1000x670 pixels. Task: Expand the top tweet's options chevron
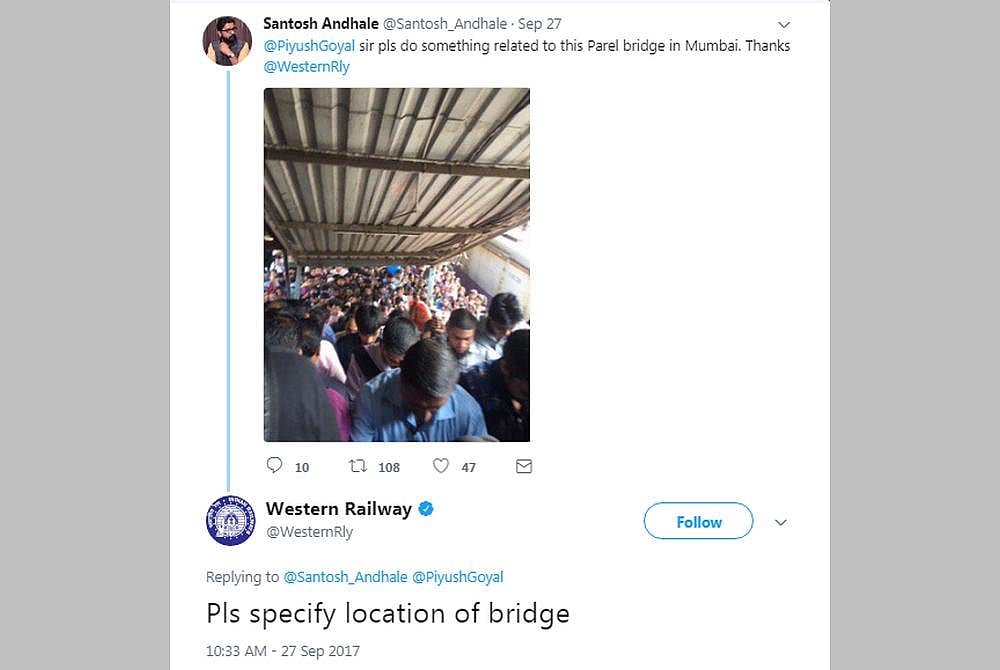[784, 24]
